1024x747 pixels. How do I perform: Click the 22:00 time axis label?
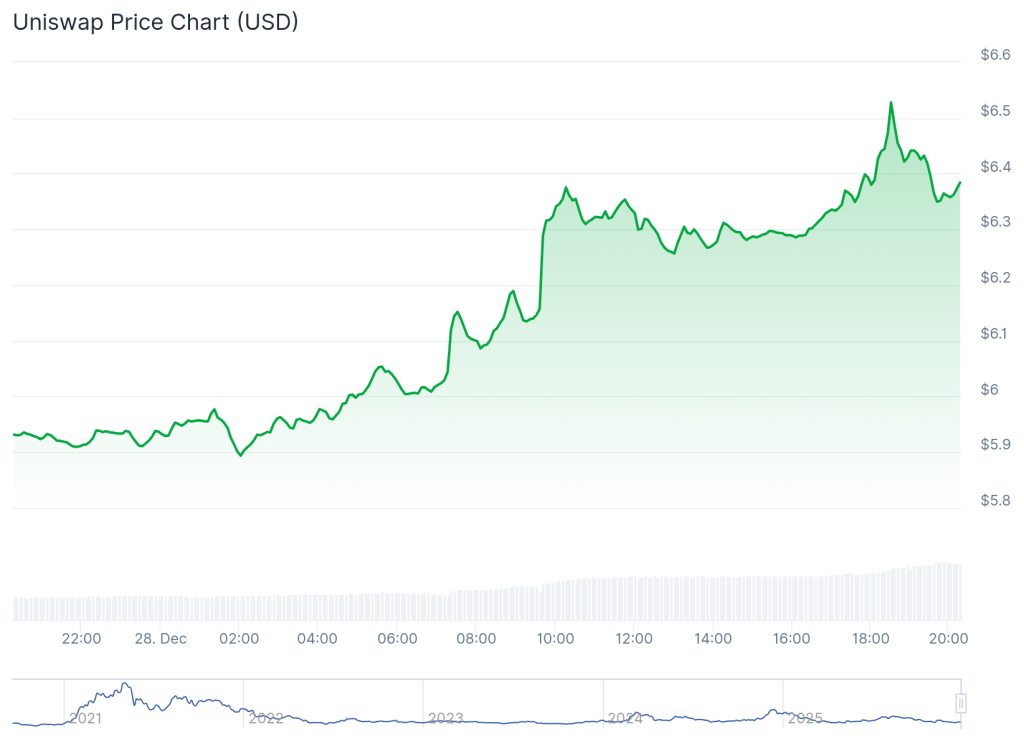[81, 638]
